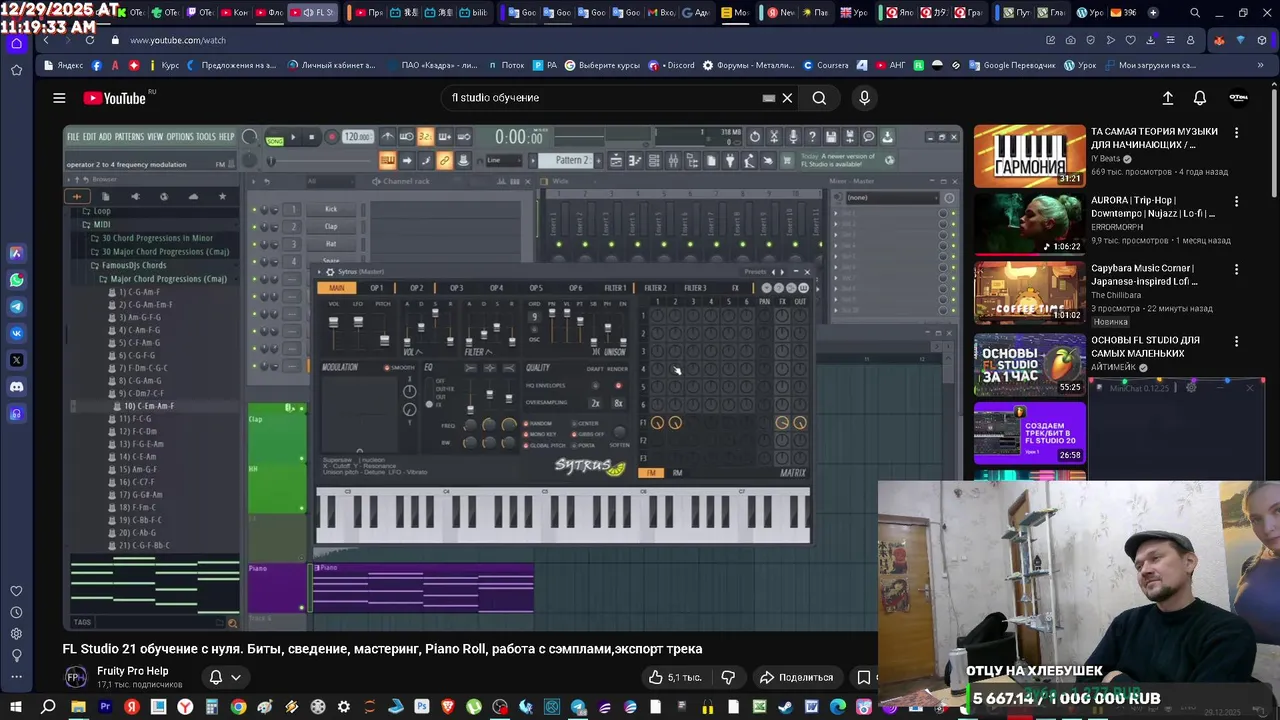1280x720 pixels.
Task: Start voice search with the microphone icon
Action: [865, 98]
